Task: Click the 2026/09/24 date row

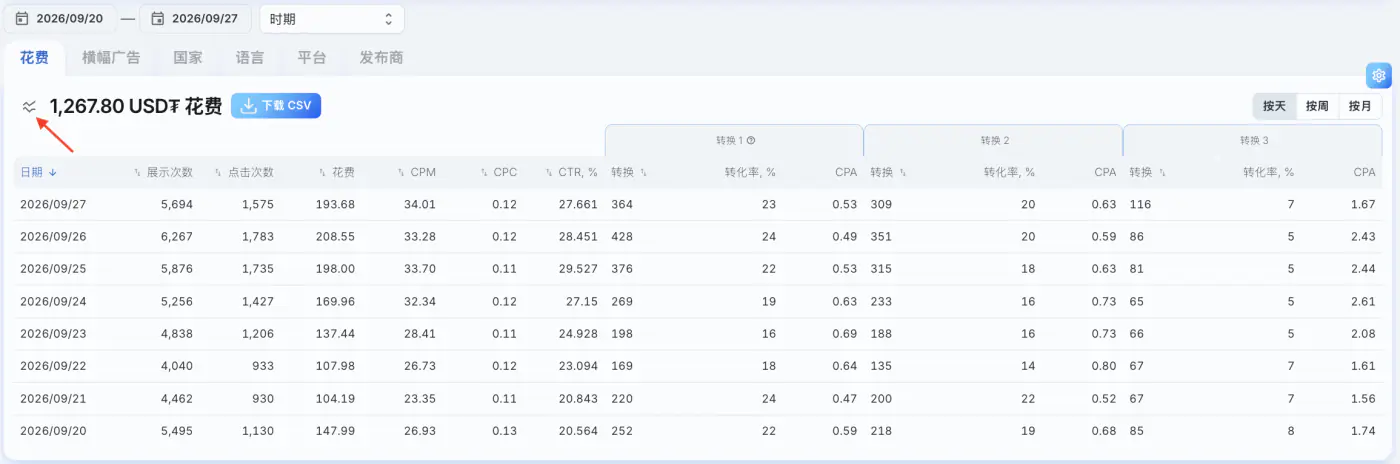Action: 700,302
